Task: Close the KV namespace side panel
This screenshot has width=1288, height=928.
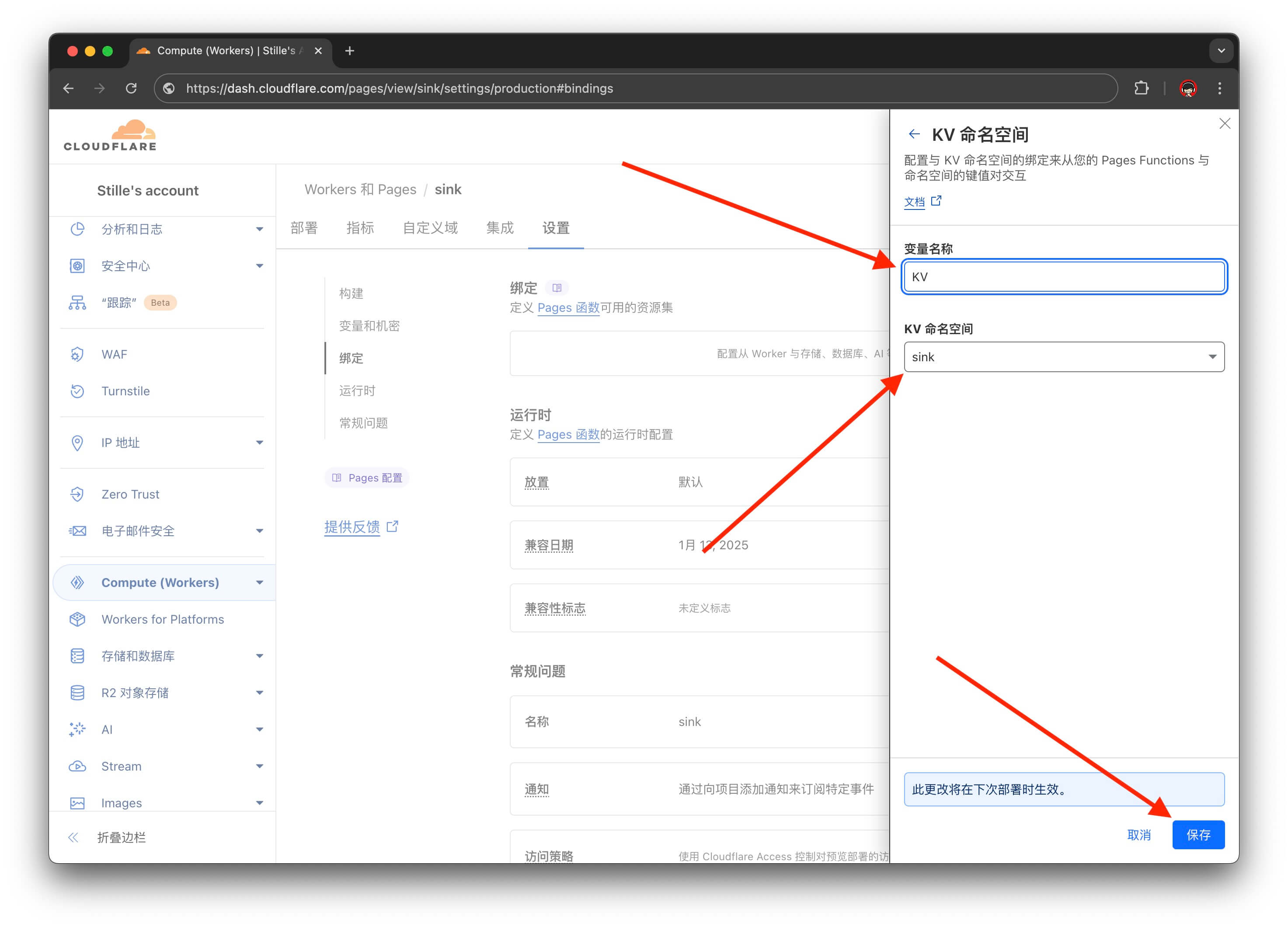Action: click(1225, 123)
